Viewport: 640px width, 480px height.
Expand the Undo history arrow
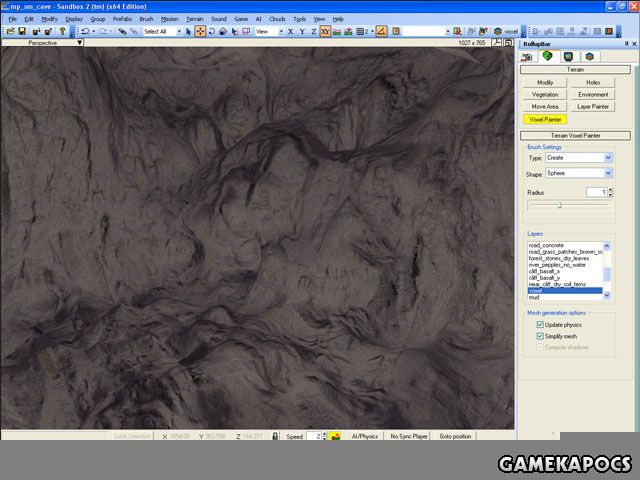point(94,31)
